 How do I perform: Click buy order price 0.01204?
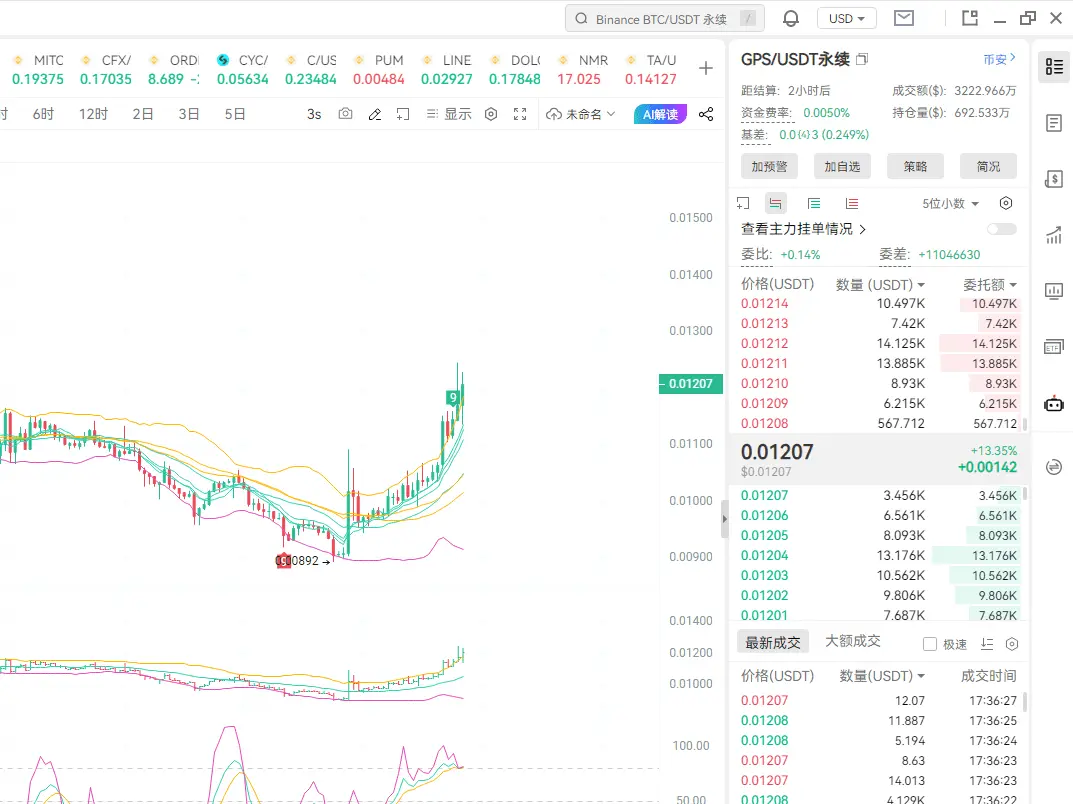click(764, 556)
